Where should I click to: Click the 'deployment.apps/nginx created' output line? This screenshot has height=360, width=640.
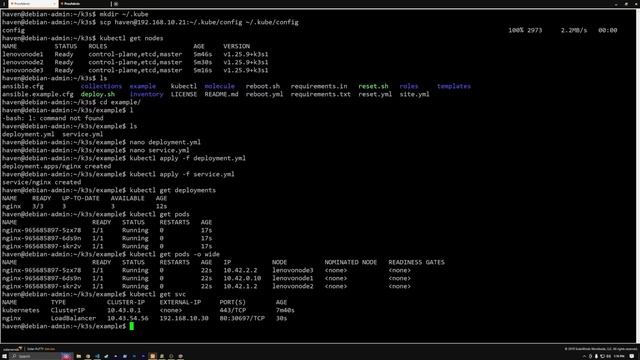tap(56, 166)
